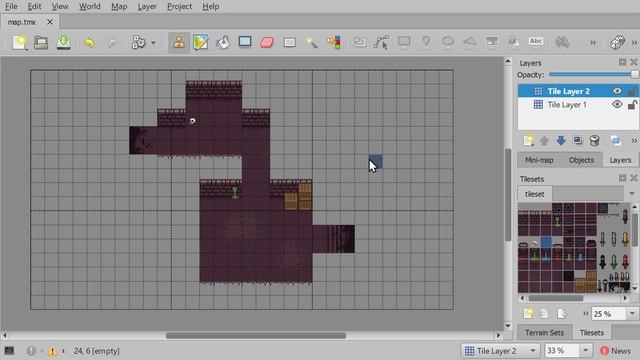Choose the Insert Tile object tool
The image size is (640, 360).
tap(492, 42)
